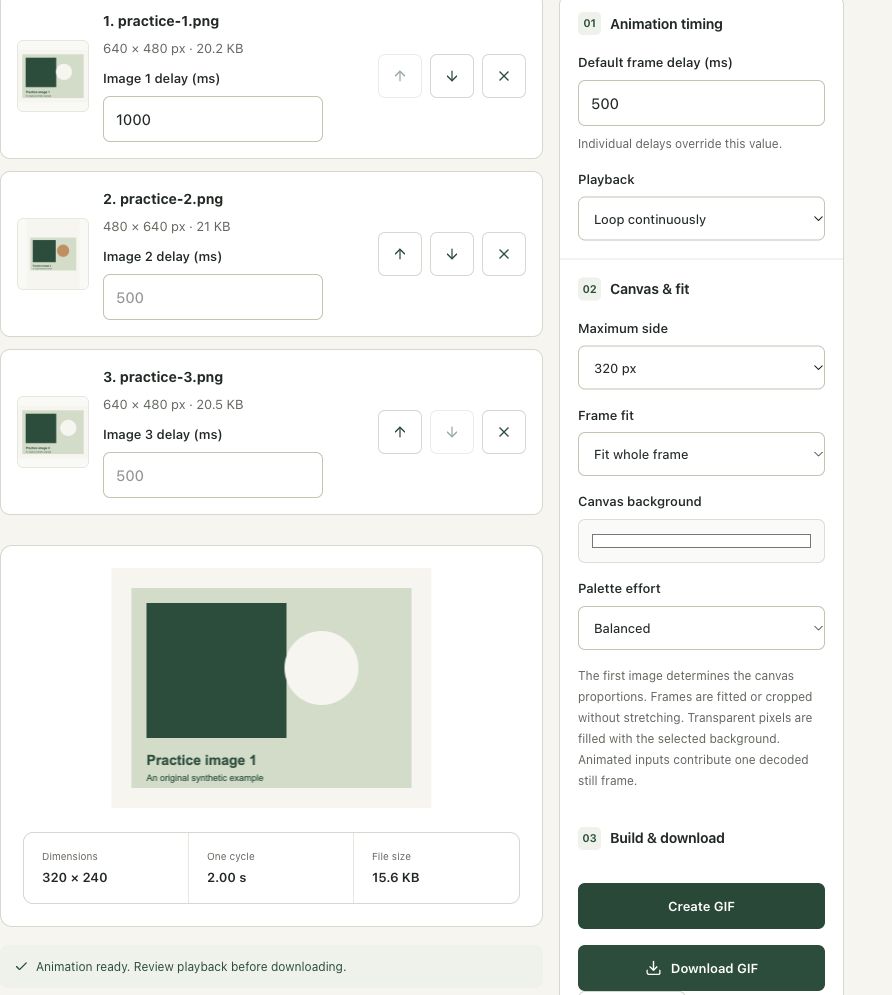Move practice-1.png up in the order
892x995 pixels.
[400, 76]
